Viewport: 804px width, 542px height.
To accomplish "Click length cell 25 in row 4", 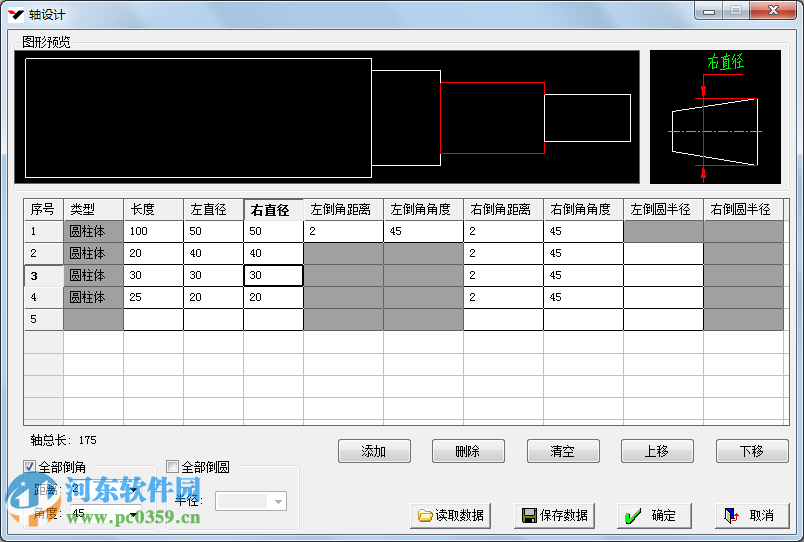I will pyautogui.click(x=153, y=297).
